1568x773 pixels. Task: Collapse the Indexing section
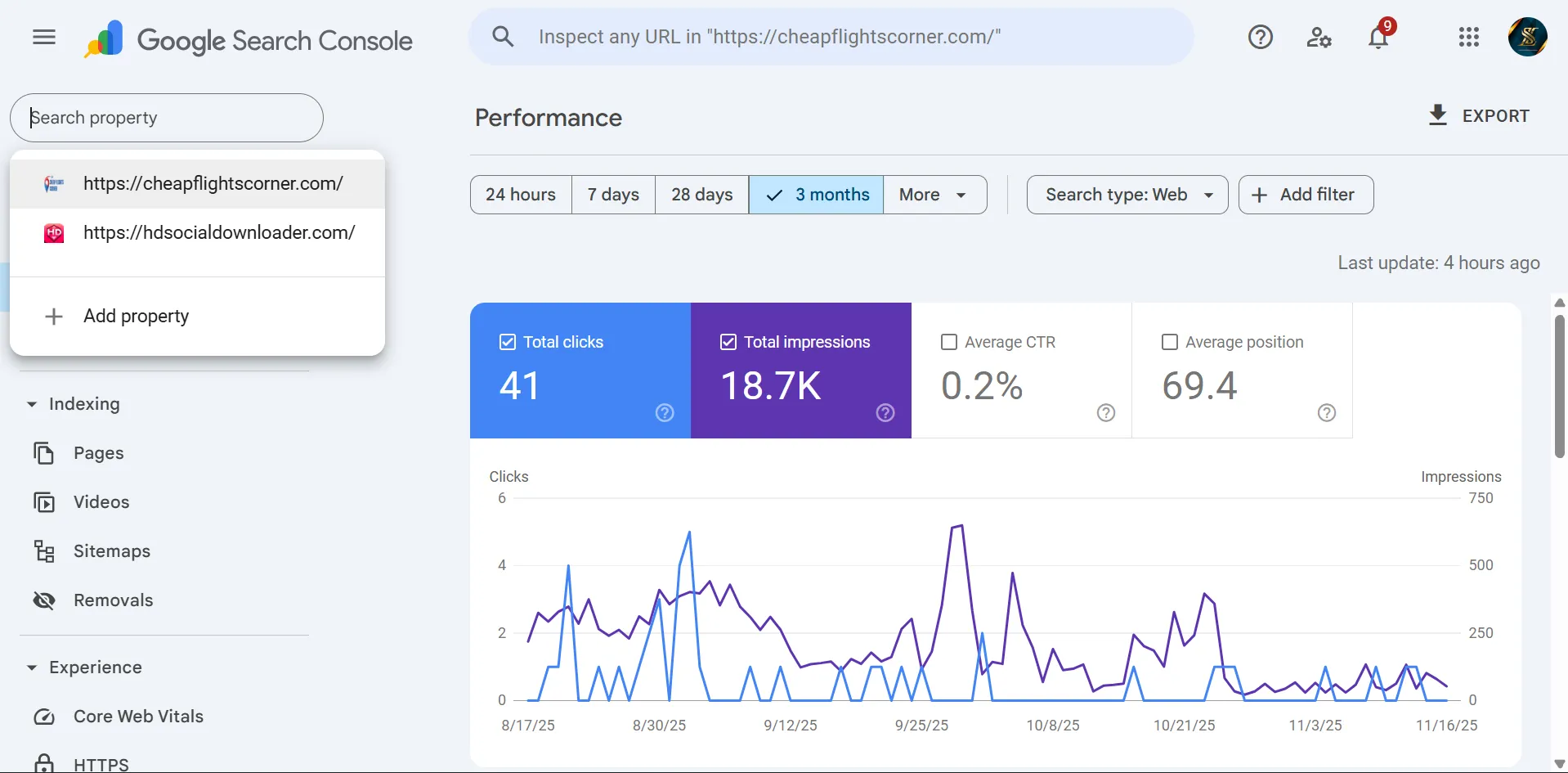[x=32, y=404]
